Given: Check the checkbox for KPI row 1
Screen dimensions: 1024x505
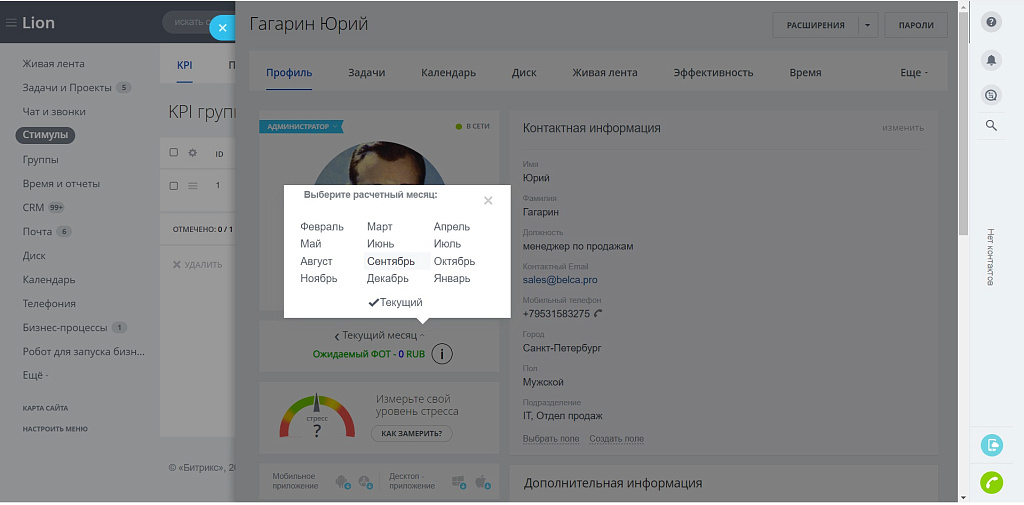Looking at the screenshot, I should pyautogui.click(x=174, y=185).
